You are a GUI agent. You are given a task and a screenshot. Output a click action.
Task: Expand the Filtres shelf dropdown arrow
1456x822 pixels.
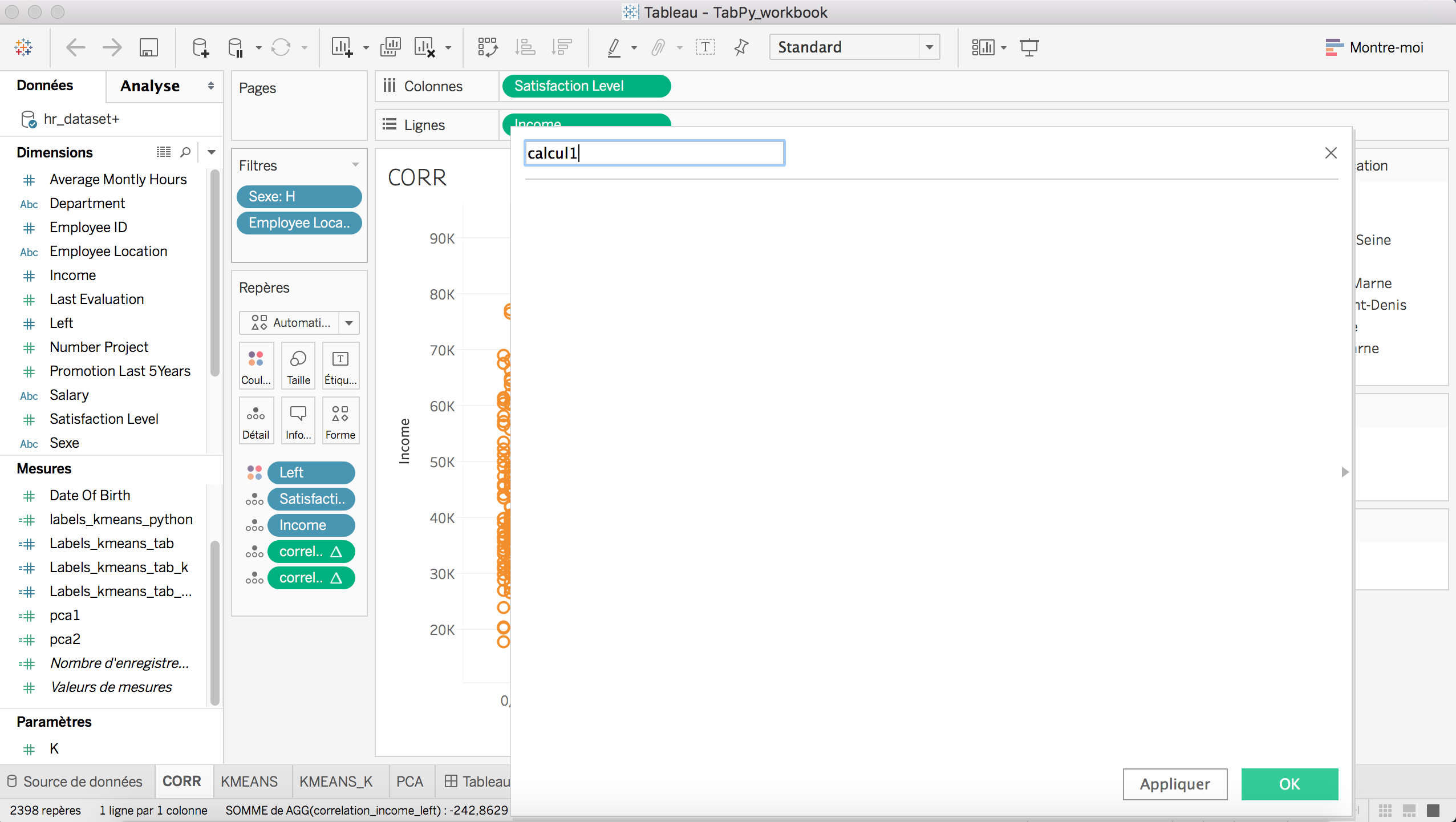coord(355,165)
